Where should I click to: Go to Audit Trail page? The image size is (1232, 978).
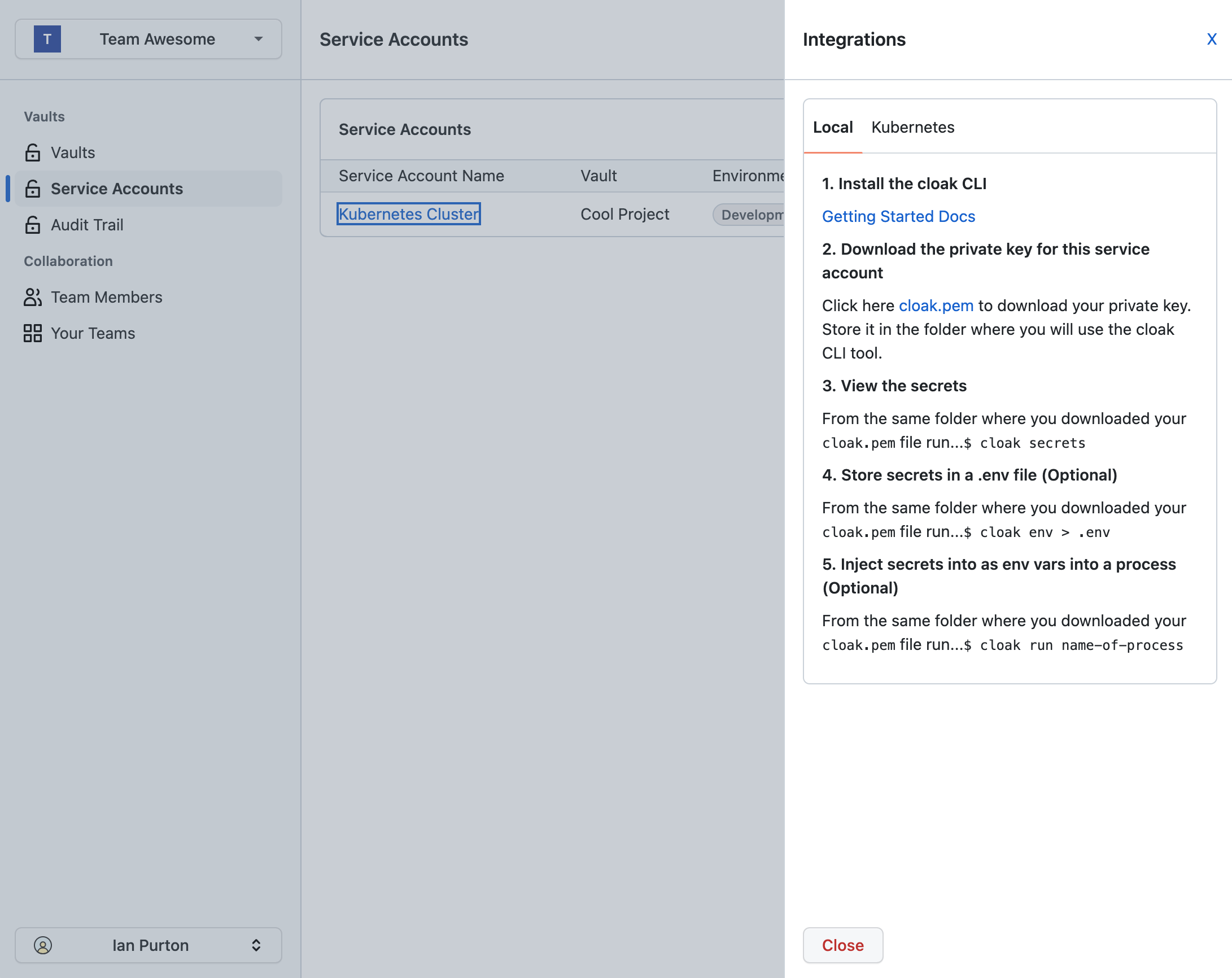[87, 225]
